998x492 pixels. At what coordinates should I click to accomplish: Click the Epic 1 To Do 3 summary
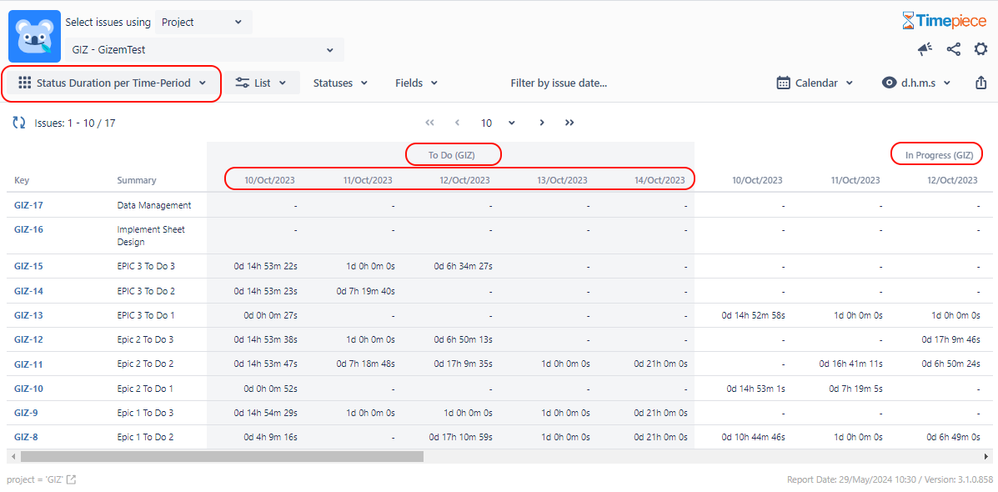coord(145,412)
